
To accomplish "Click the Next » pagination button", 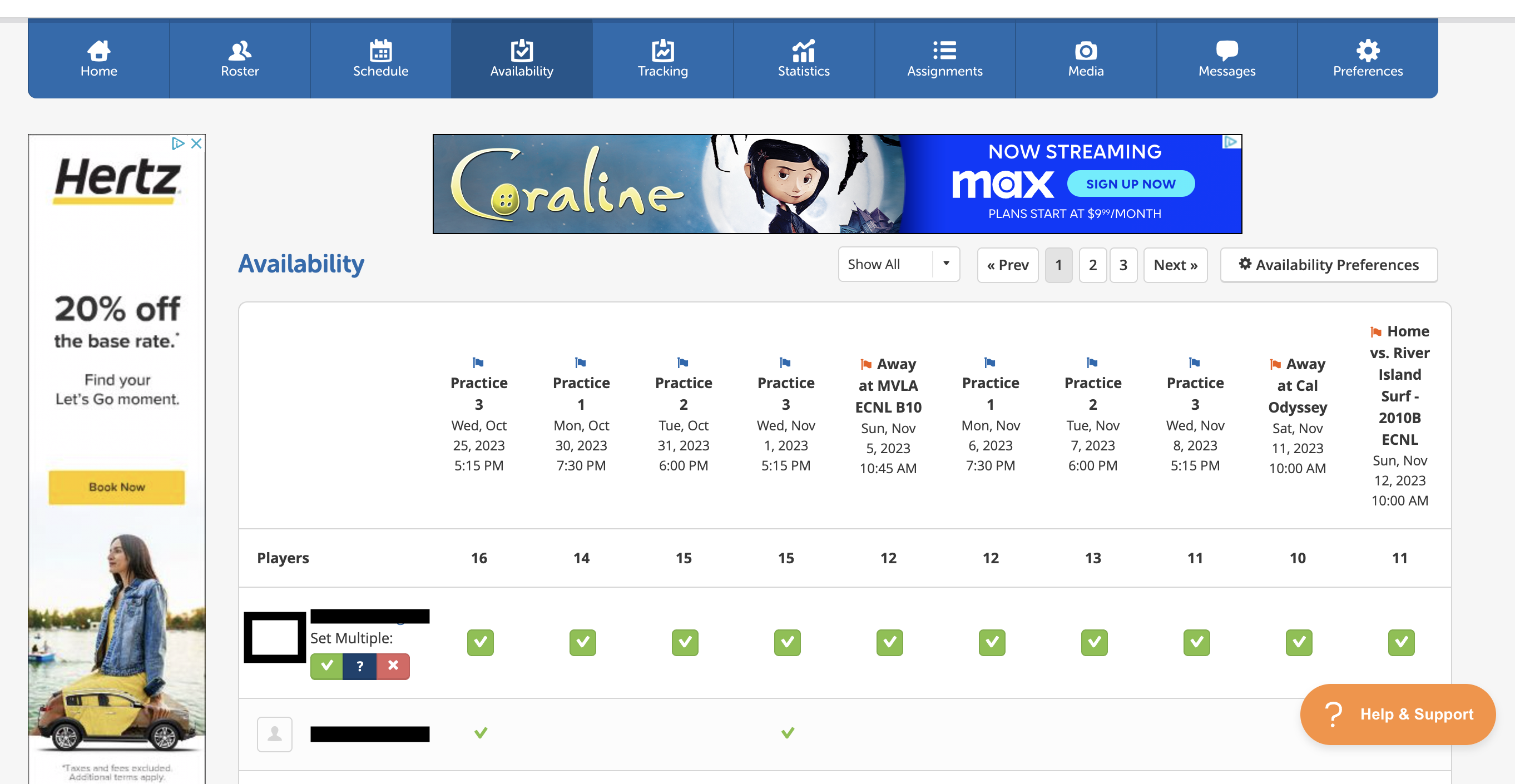I will [x=1175, y=265].
